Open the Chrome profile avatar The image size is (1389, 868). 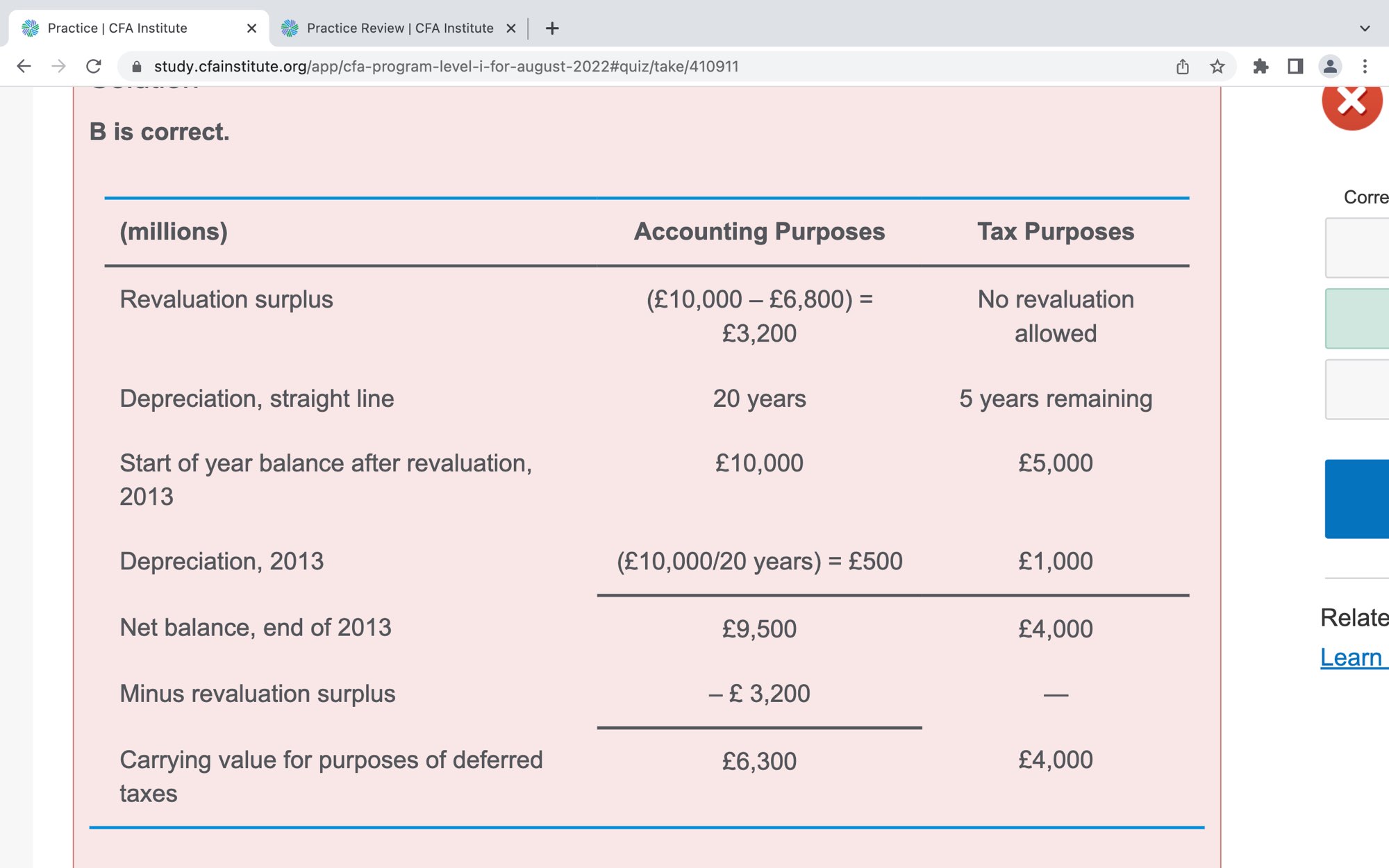tap(1330, 67)
